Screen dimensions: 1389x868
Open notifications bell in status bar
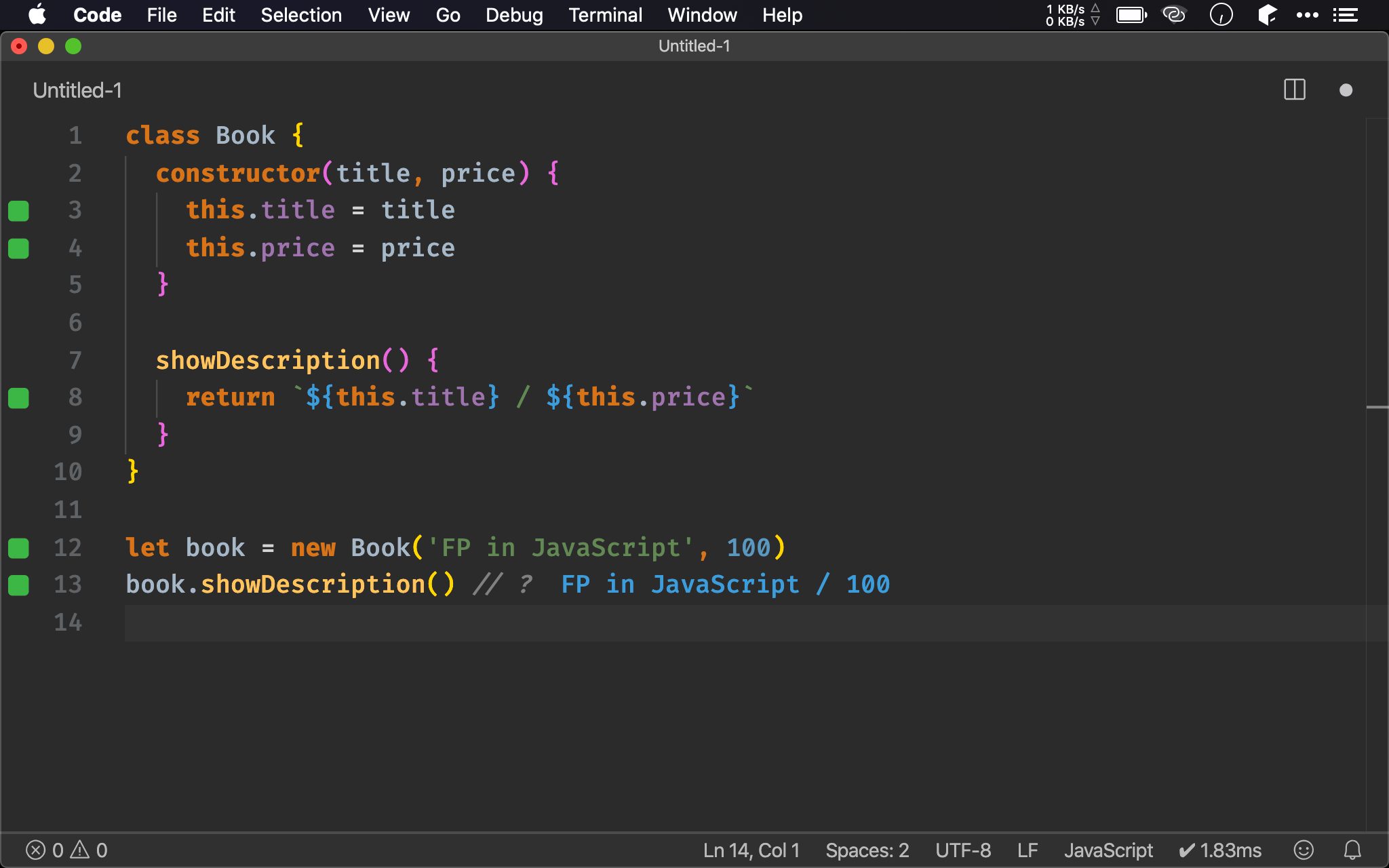(x=1352, y=850)
